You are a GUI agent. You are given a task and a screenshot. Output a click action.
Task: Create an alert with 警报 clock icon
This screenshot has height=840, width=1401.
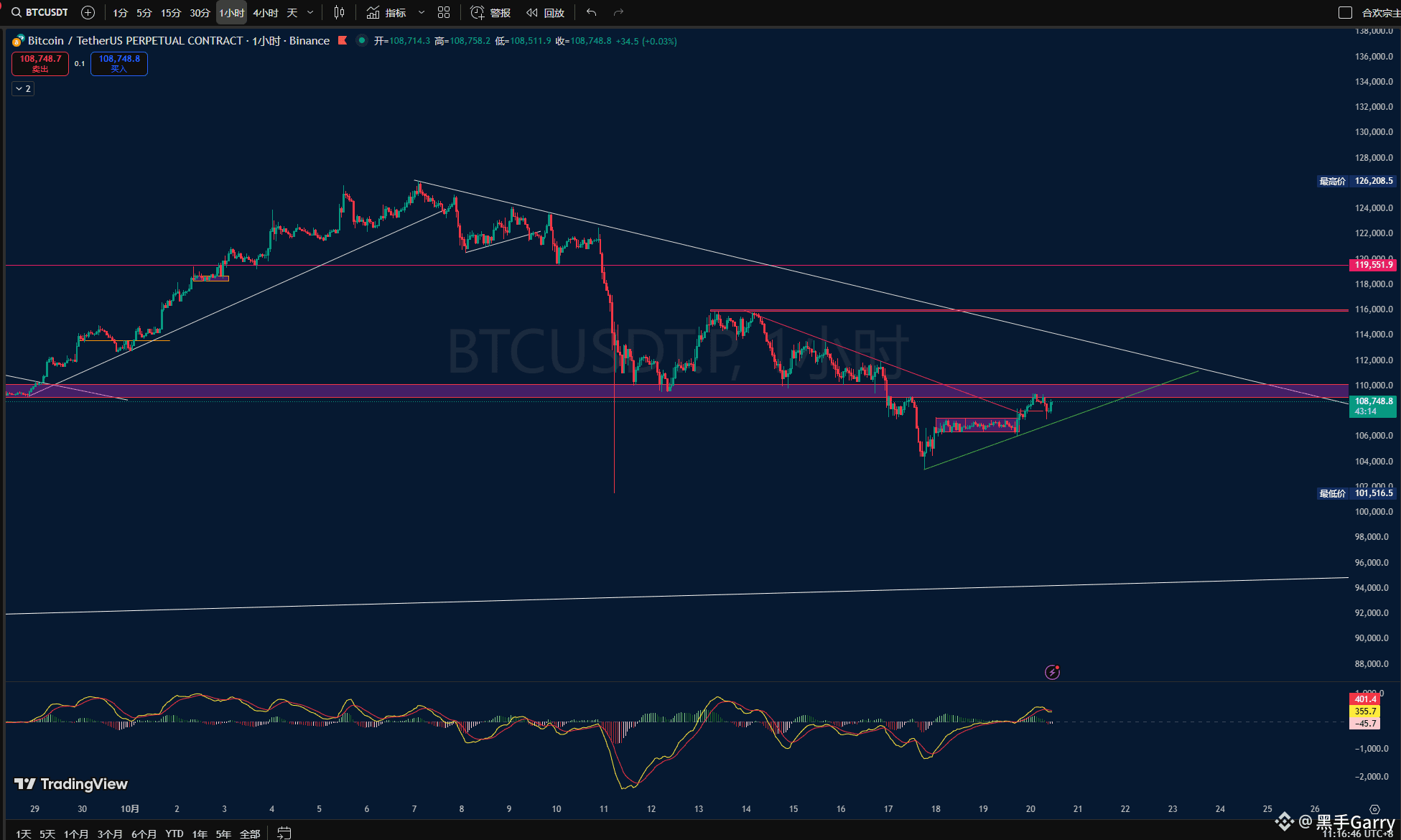click(477, 12)
